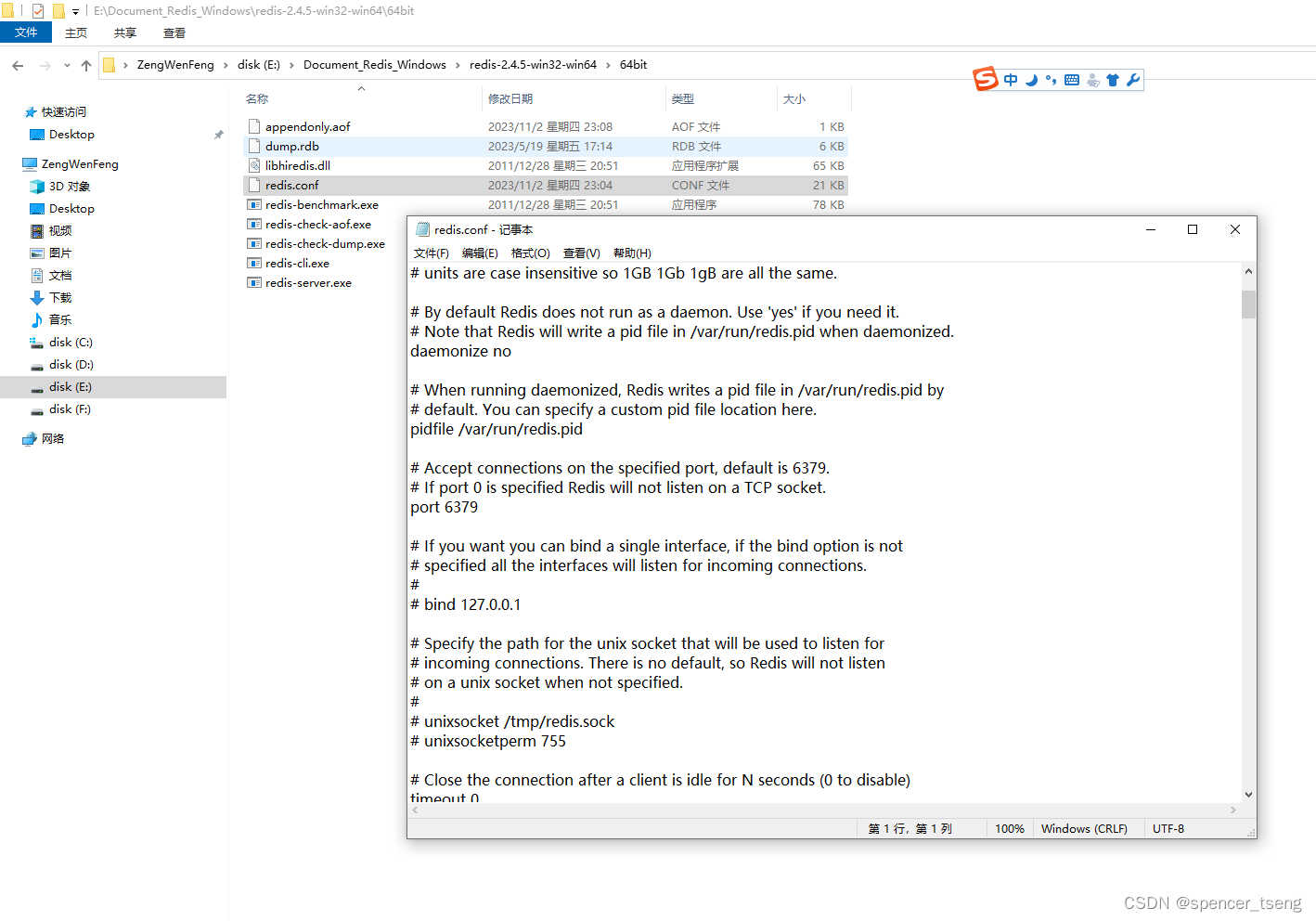Toggle Sogou punctuation mode icon
The image size is (1316, 921).
[1052, 80]
